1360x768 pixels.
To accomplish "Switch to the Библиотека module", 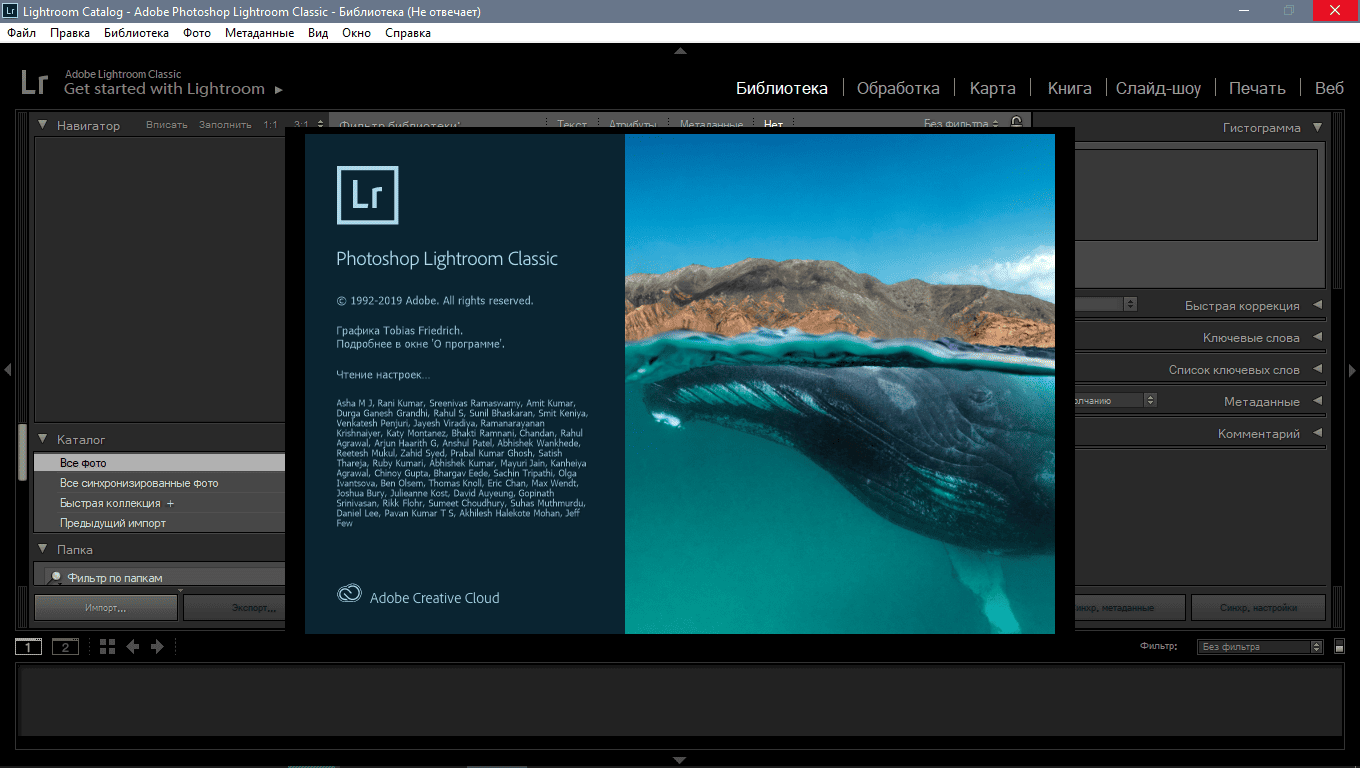I will [782, 88].
